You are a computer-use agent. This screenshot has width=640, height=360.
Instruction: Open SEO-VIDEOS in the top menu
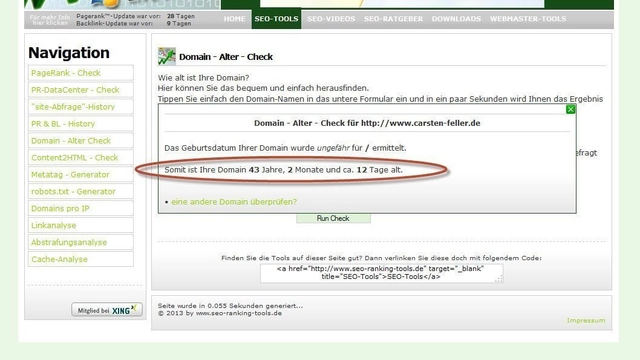[331, 19]
